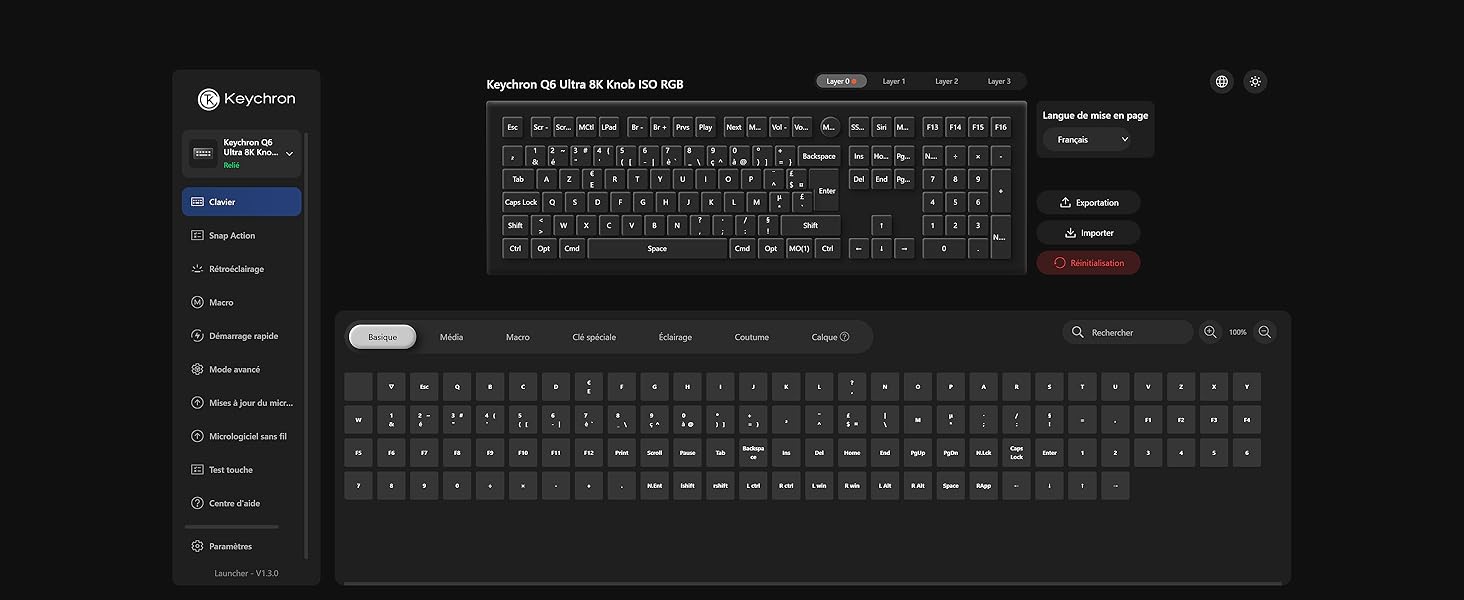
Task: Switch to the Coutume tab
Action: [752, 337]
